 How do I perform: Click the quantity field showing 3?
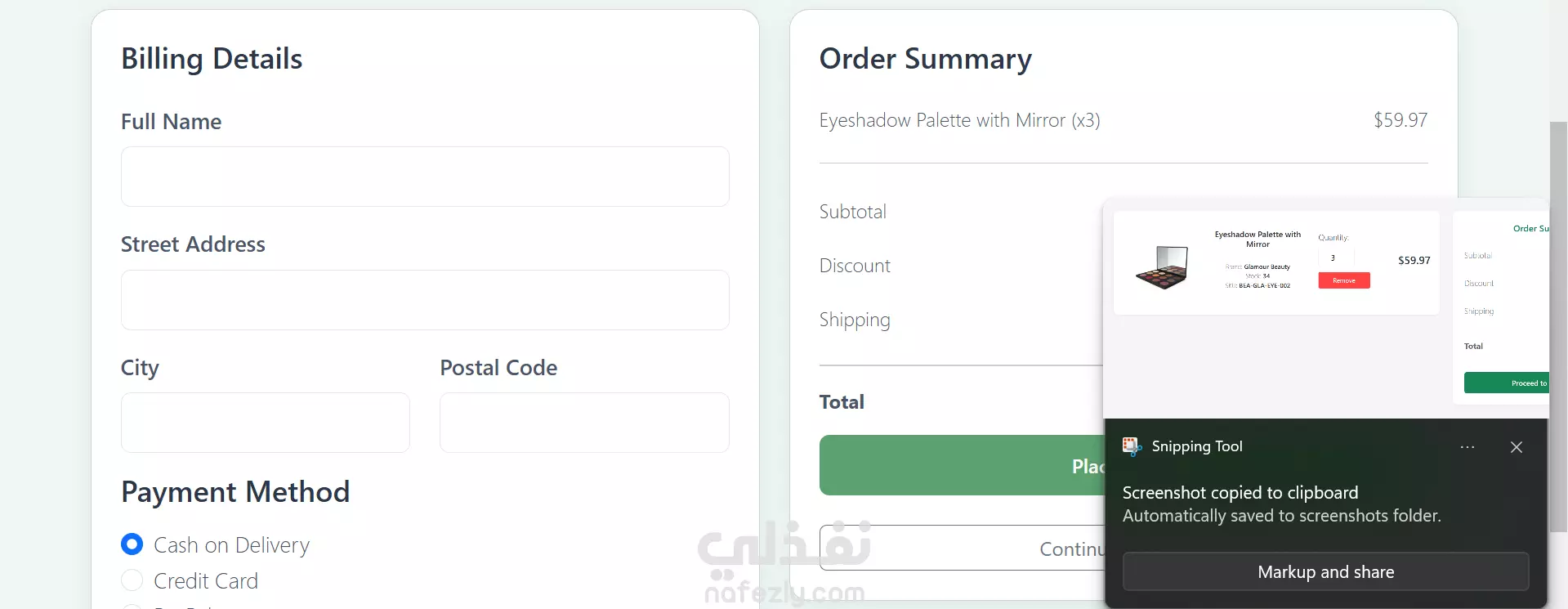(x=1335, y=257)
